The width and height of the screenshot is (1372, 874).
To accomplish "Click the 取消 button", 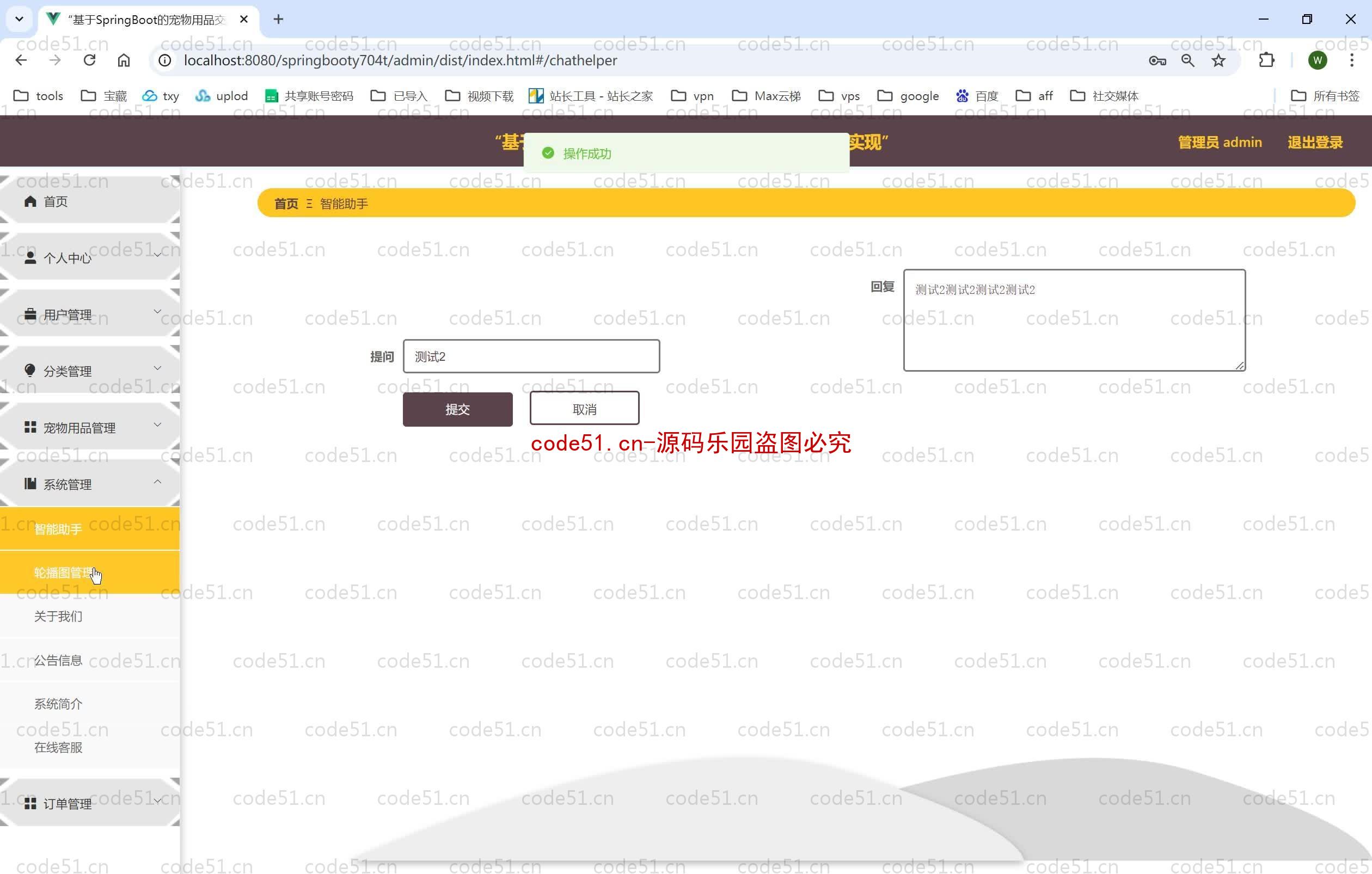I will (584, 408).
